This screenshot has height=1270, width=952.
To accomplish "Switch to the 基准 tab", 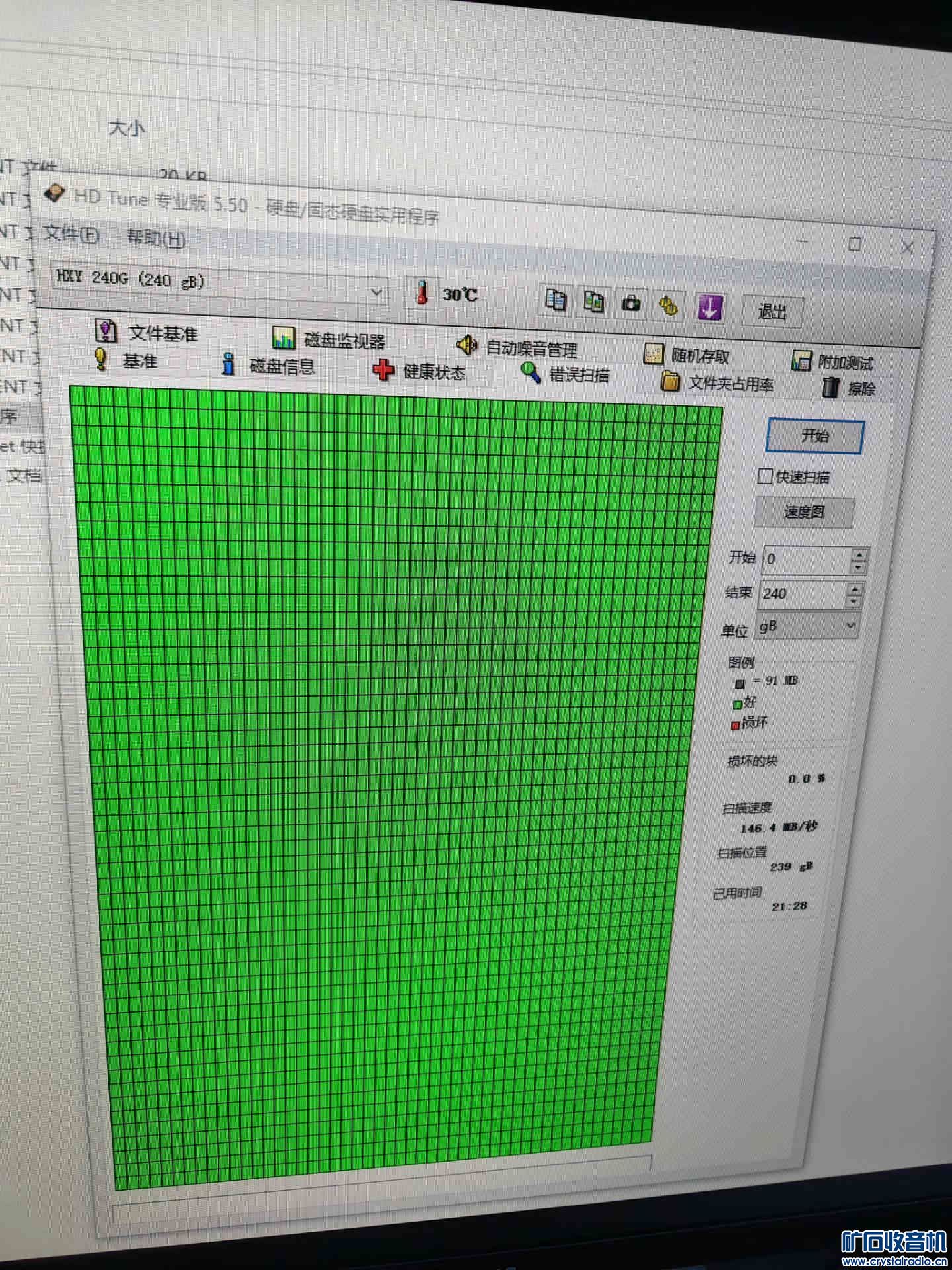I will coord(126,360).
